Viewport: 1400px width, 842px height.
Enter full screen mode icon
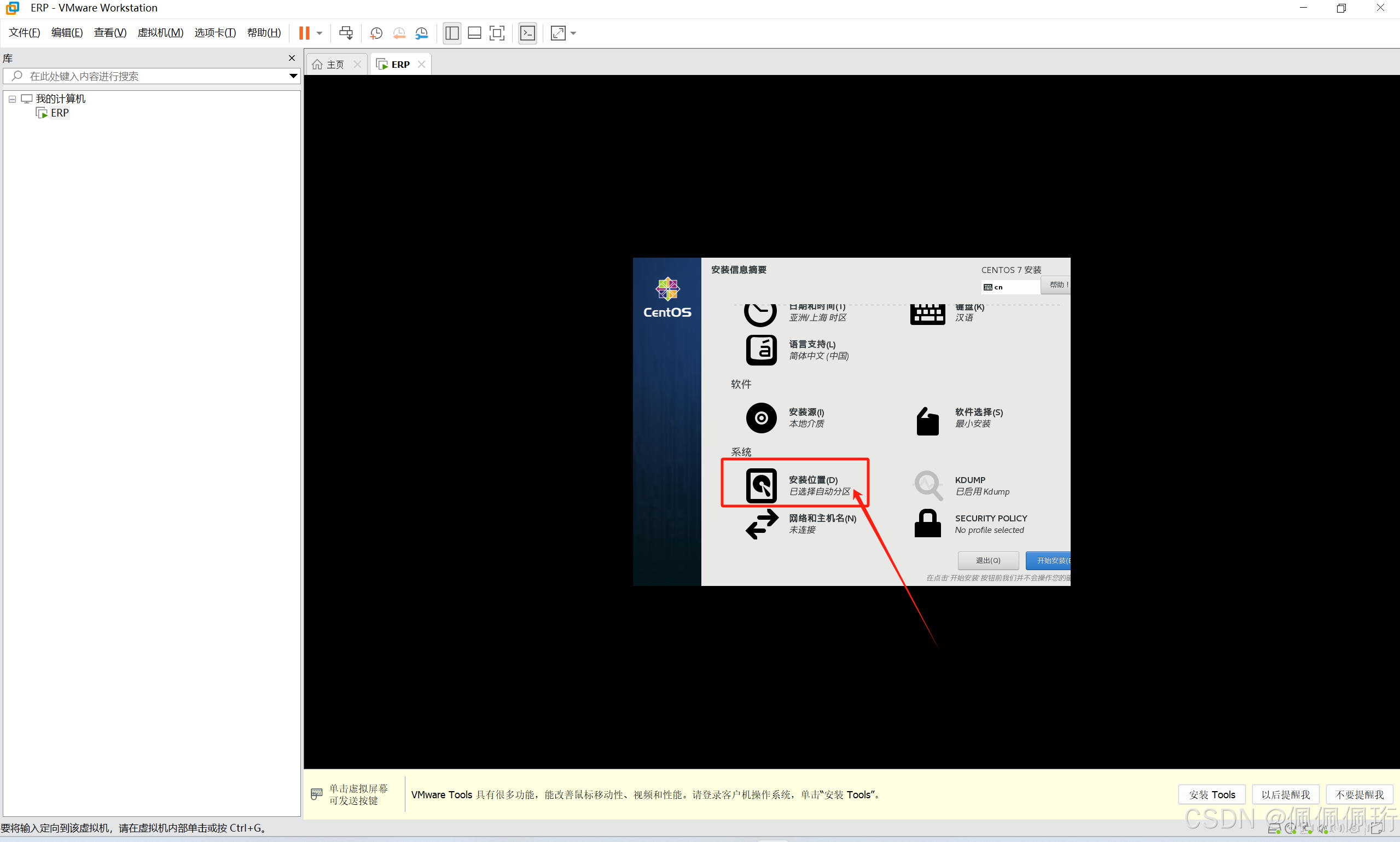tap(497, 33)
